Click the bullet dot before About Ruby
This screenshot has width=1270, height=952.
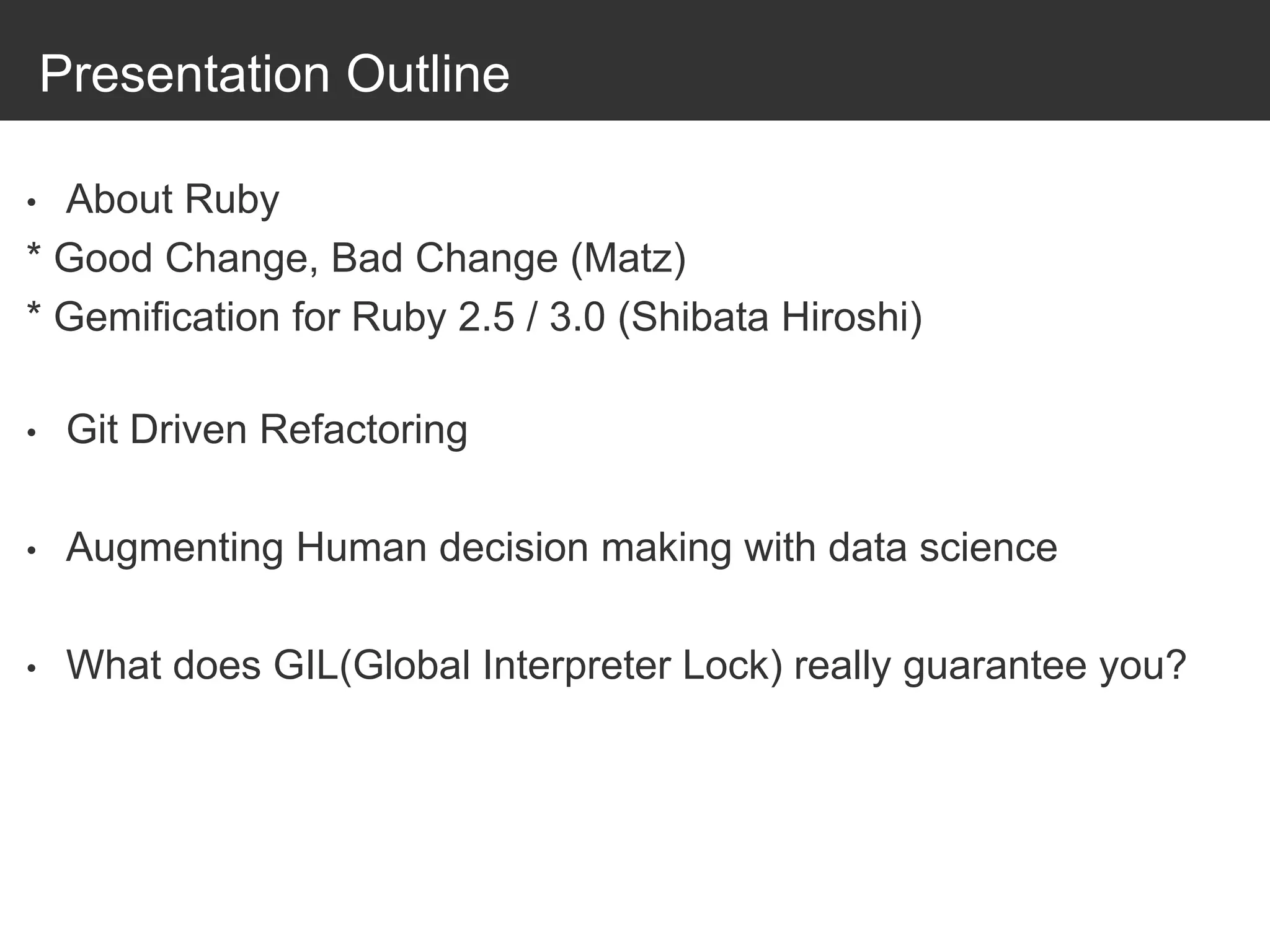coord(32,203)
